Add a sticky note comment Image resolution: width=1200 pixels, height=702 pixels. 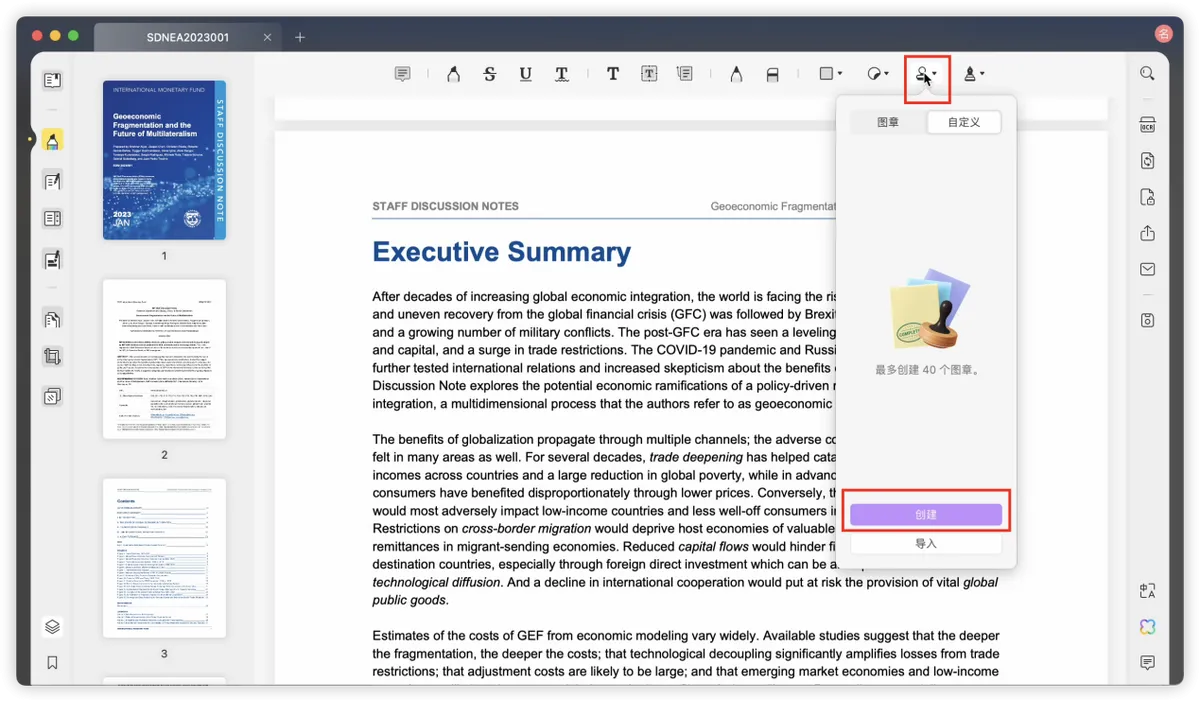click(402, 74)
